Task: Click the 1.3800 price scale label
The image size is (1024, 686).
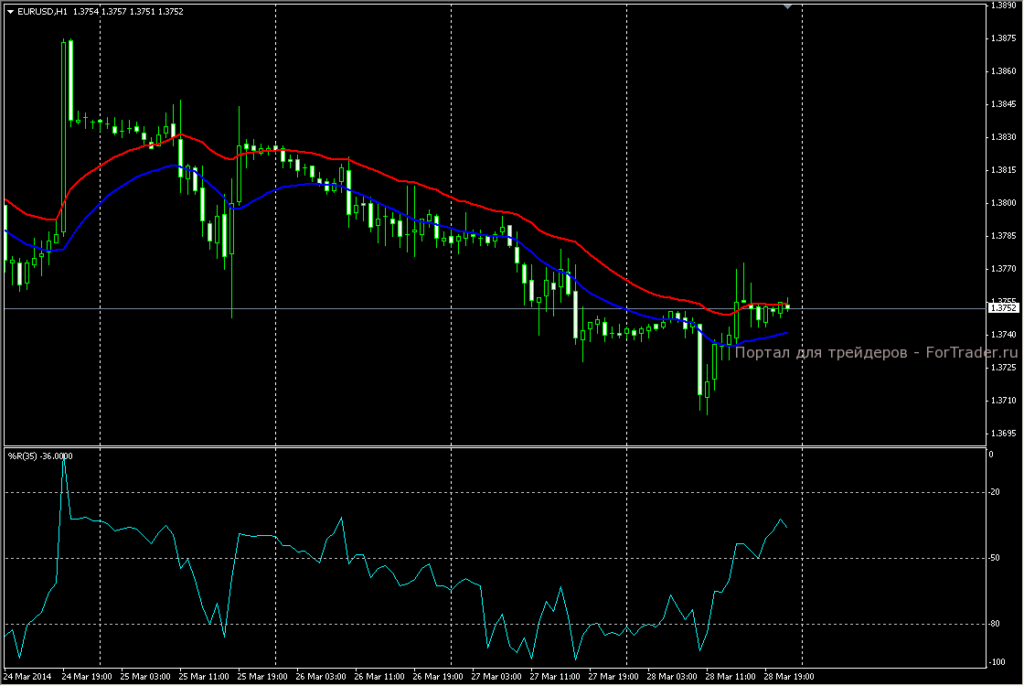Action: click(x=1002, y=203)
